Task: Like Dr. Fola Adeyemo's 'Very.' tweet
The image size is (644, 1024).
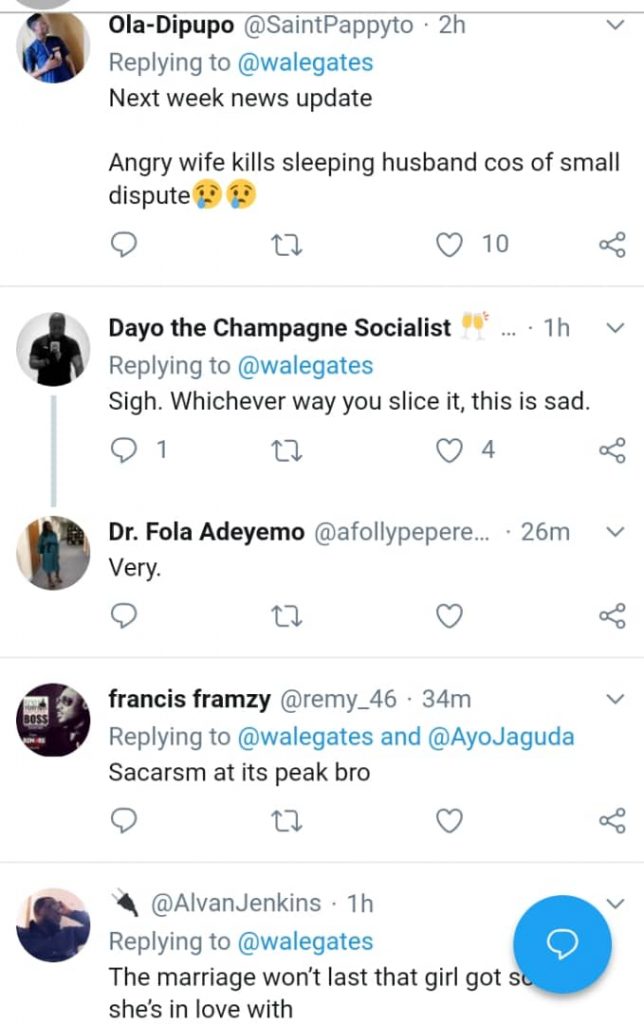Action: tap(450, 616)
